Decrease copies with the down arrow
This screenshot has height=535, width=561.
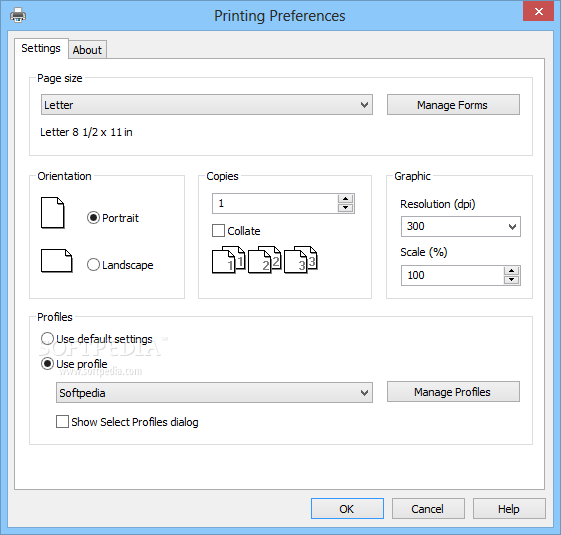345,208
